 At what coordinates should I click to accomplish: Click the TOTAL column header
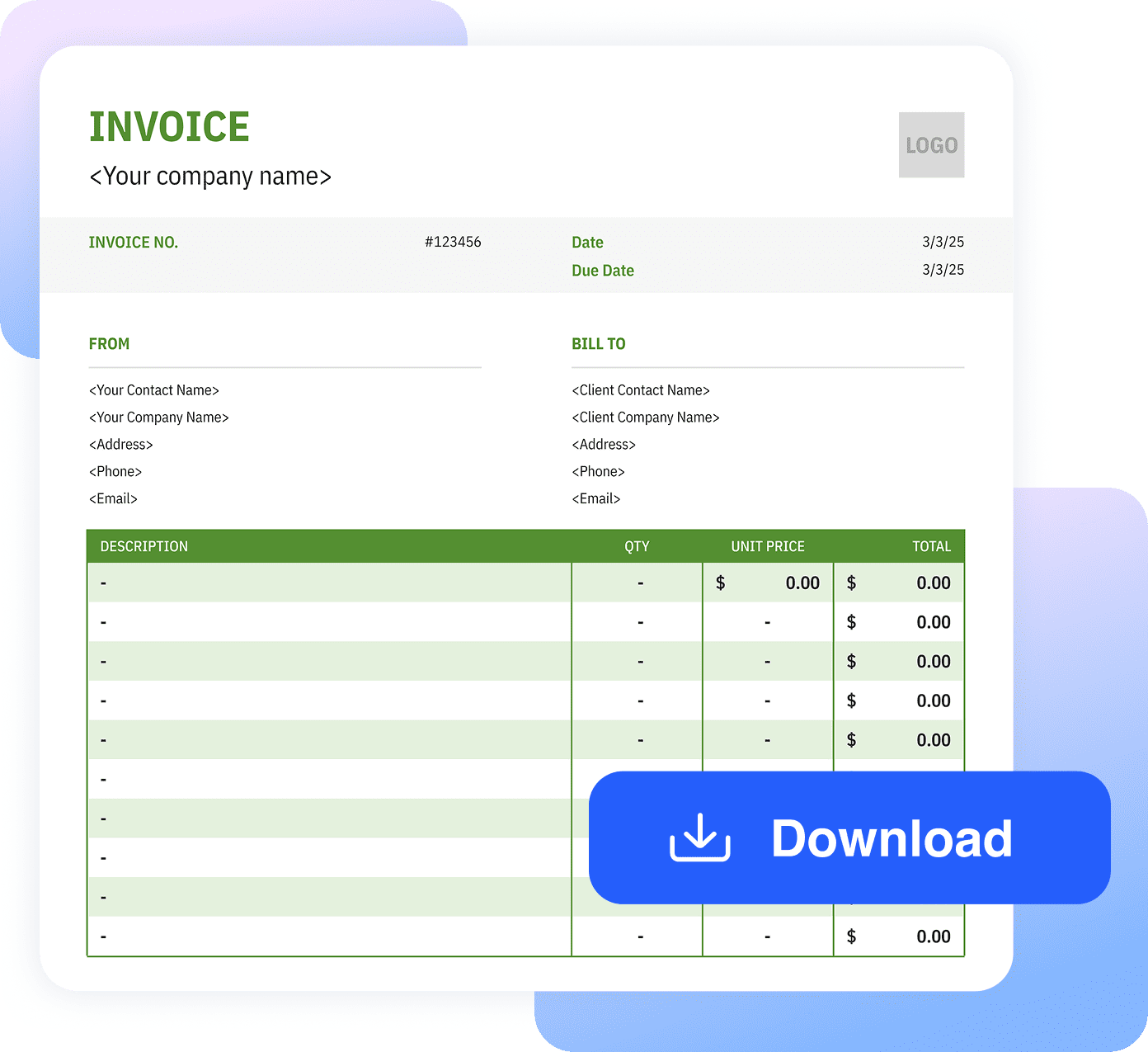tap(931, 546)
